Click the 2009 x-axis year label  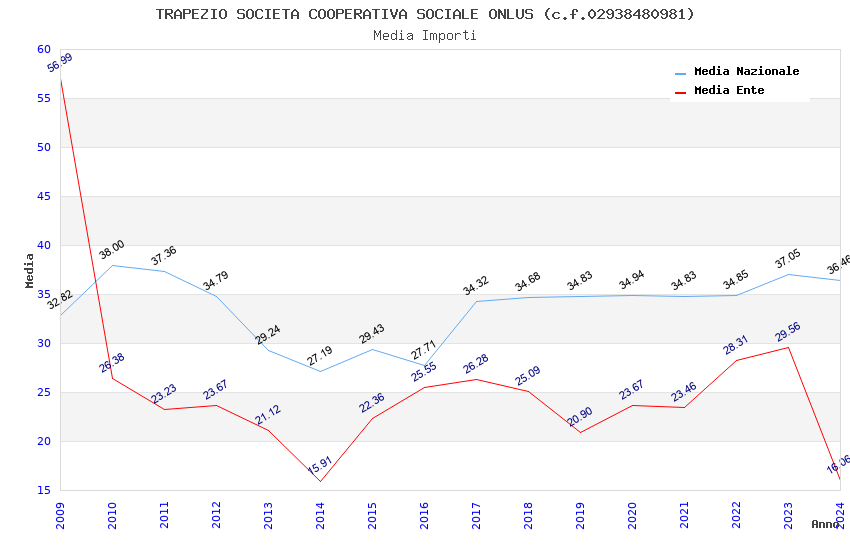60,515
